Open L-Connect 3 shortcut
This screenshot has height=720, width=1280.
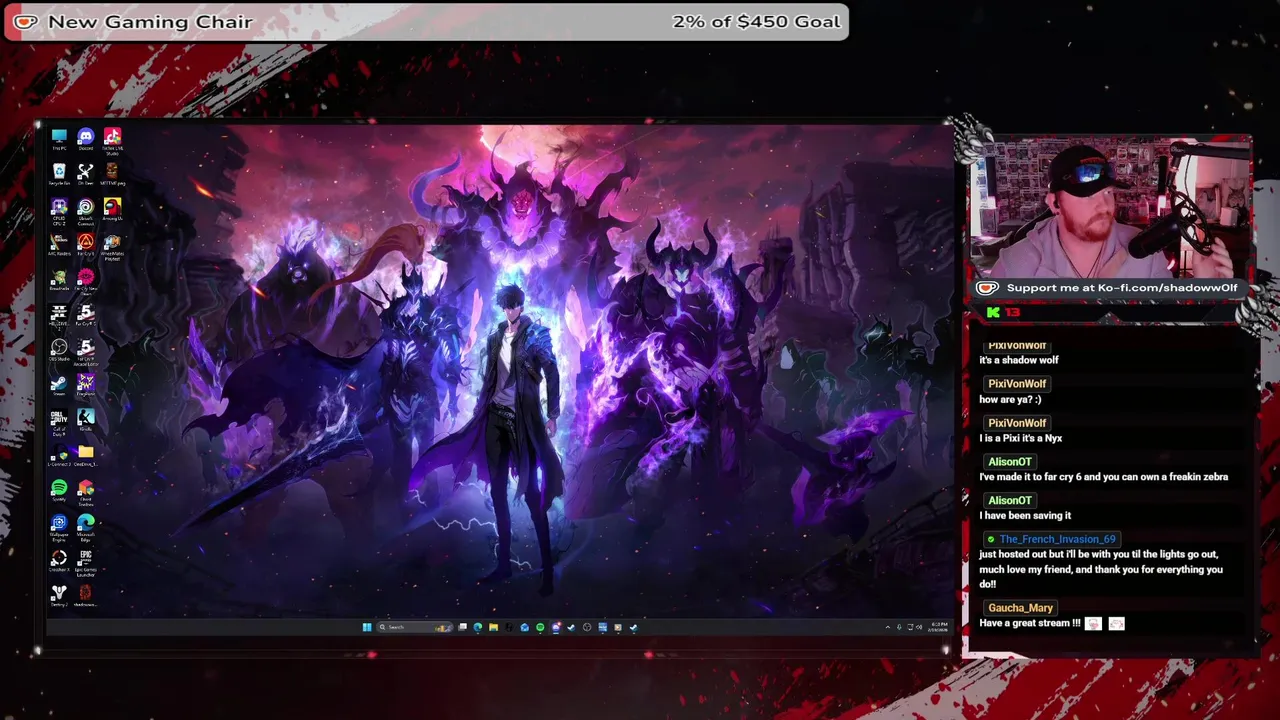point(59,456)
